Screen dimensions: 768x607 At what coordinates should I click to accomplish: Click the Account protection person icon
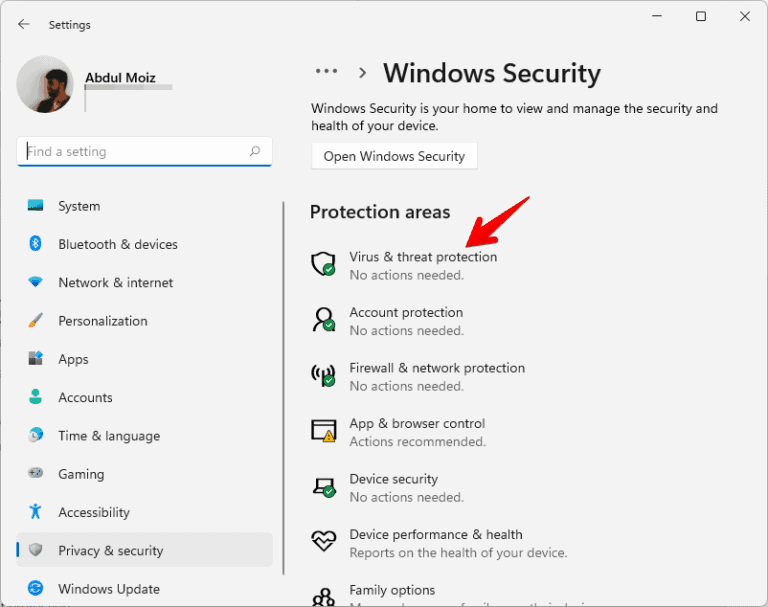pos(323,320)
